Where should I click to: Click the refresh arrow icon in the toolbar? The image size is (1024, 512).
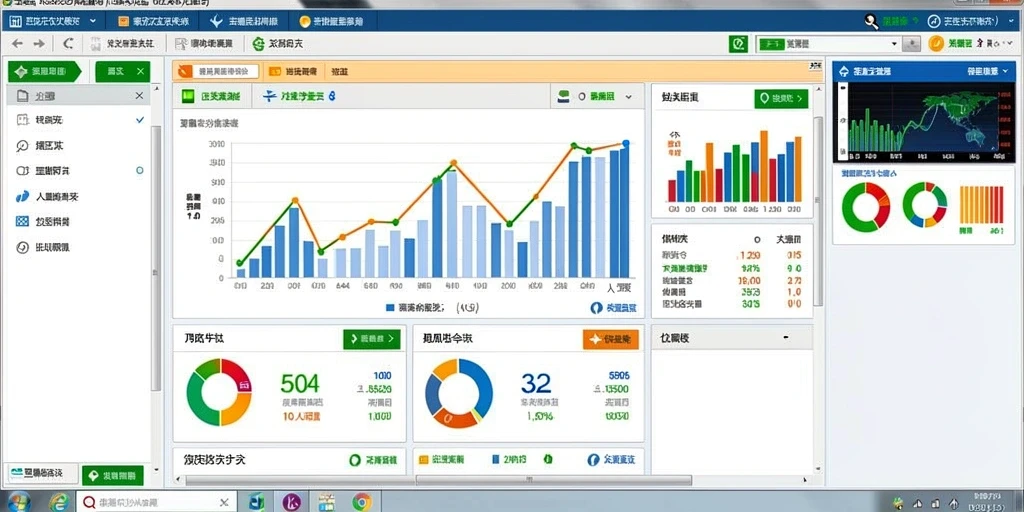pyautogui.click(x=68, y=44)
